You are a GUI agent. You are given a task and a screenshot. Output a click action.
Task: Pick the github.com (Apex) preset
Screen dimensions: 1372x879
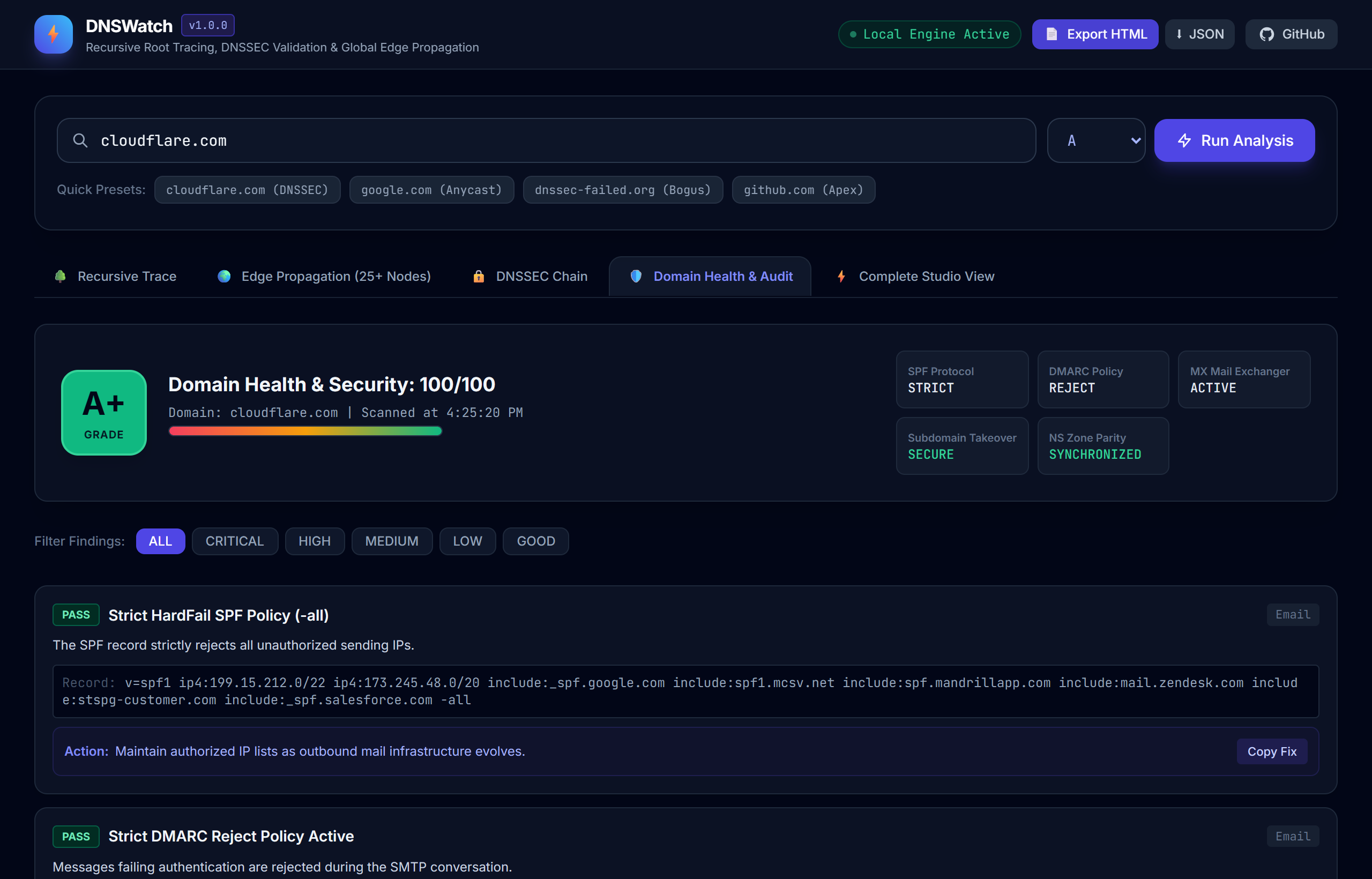803,190
